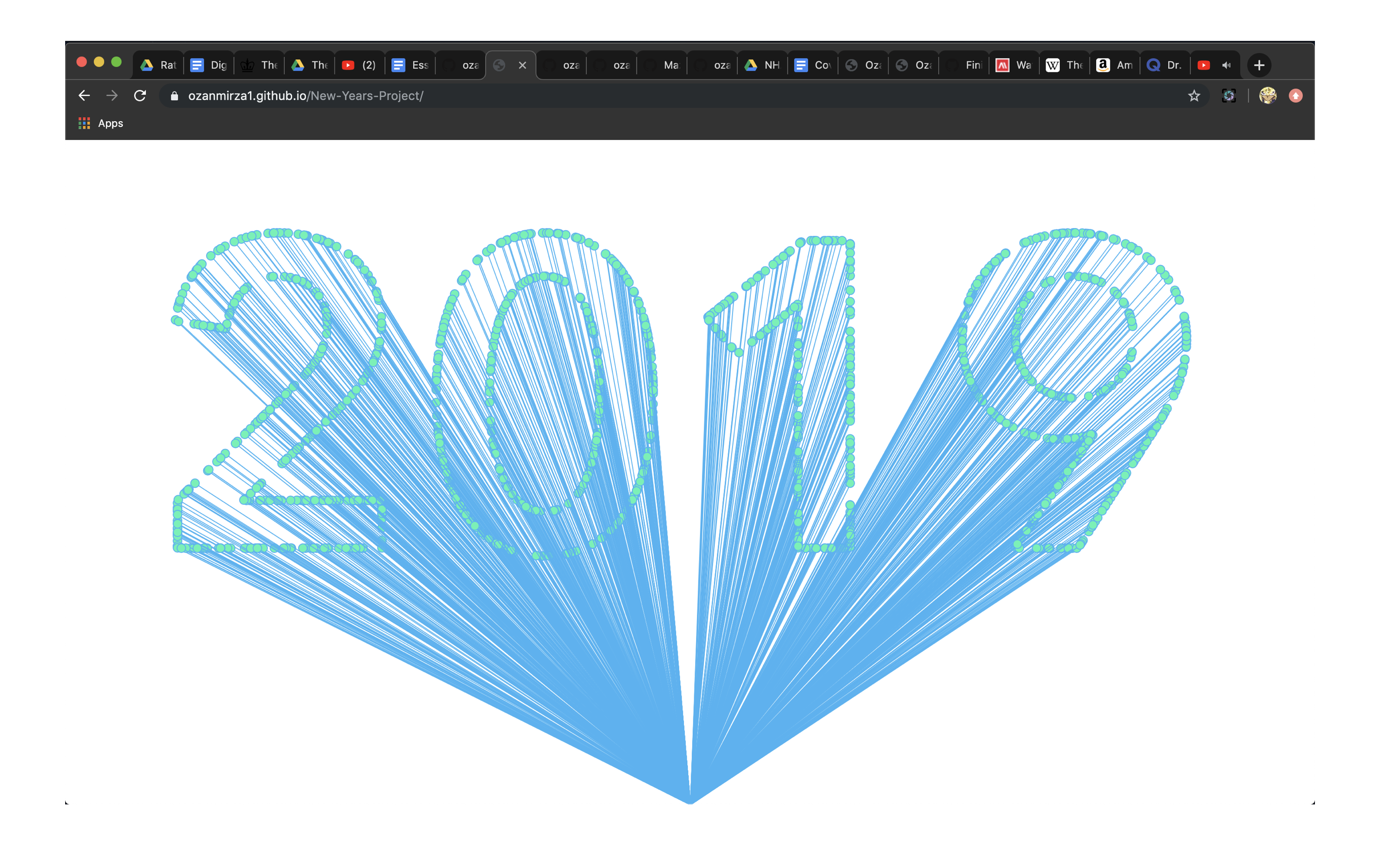This screenshot has width=1400, height=855.
Task: Open the browser extension icon beside star
Action: pyautogui.click(x=1228, y=95)
